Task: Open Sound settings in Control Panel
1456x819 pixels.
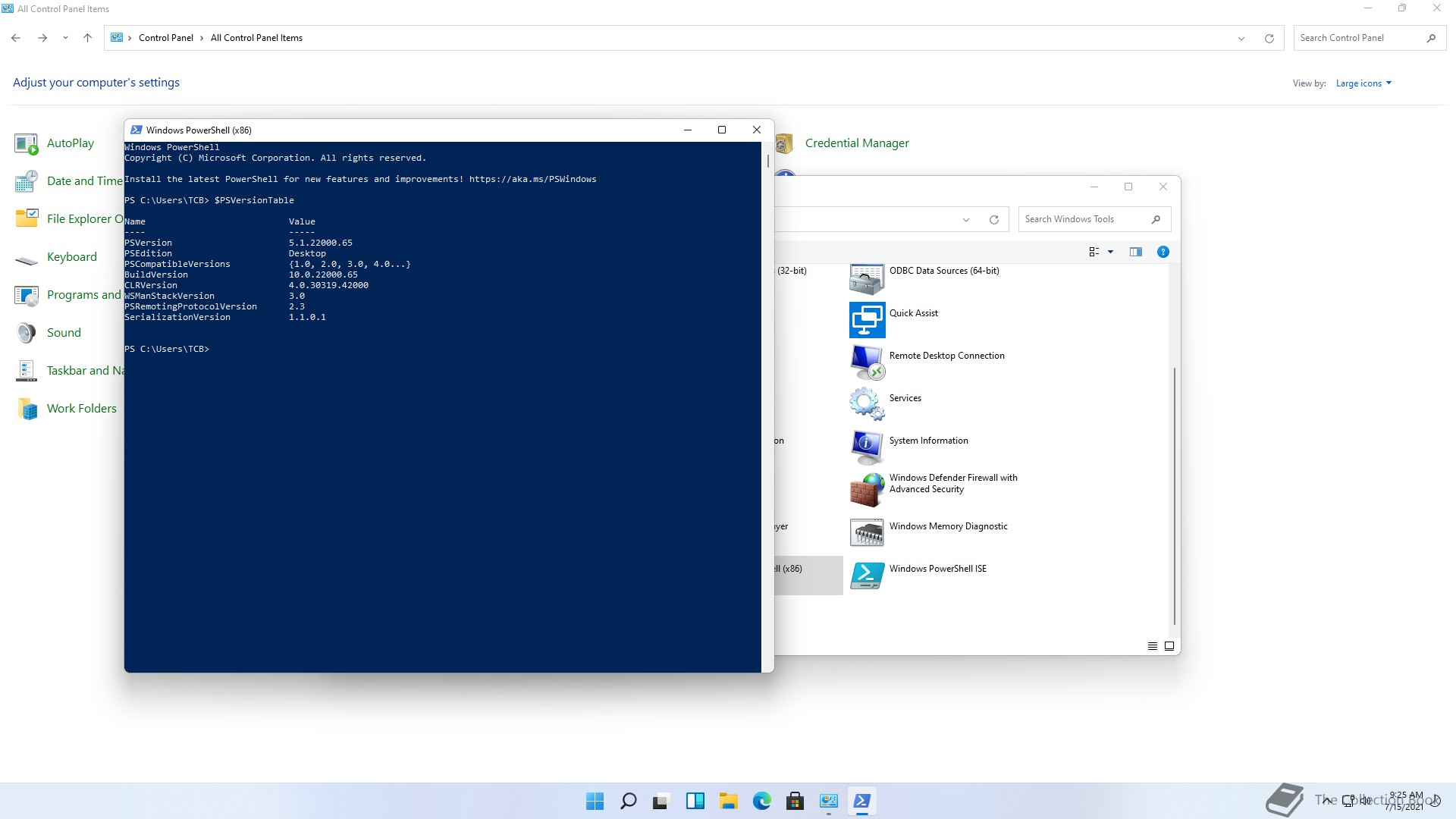Action: point(48,333)
